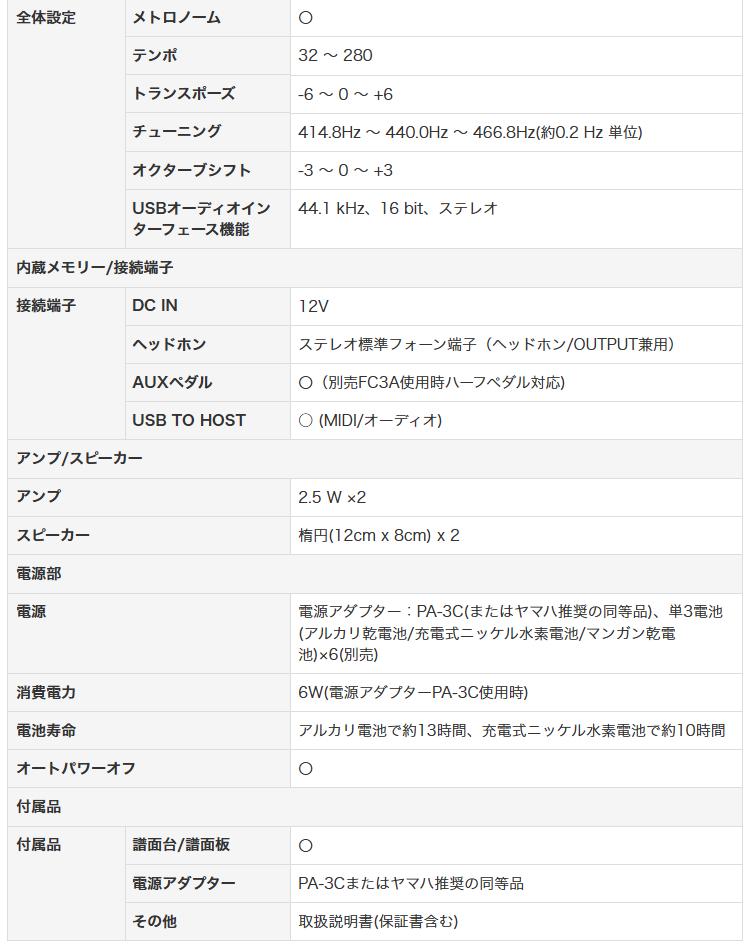Viewport: 750px width, 947px height.
Task: Select the アンプ/スピーカー section header
Action: click(79, 458)
